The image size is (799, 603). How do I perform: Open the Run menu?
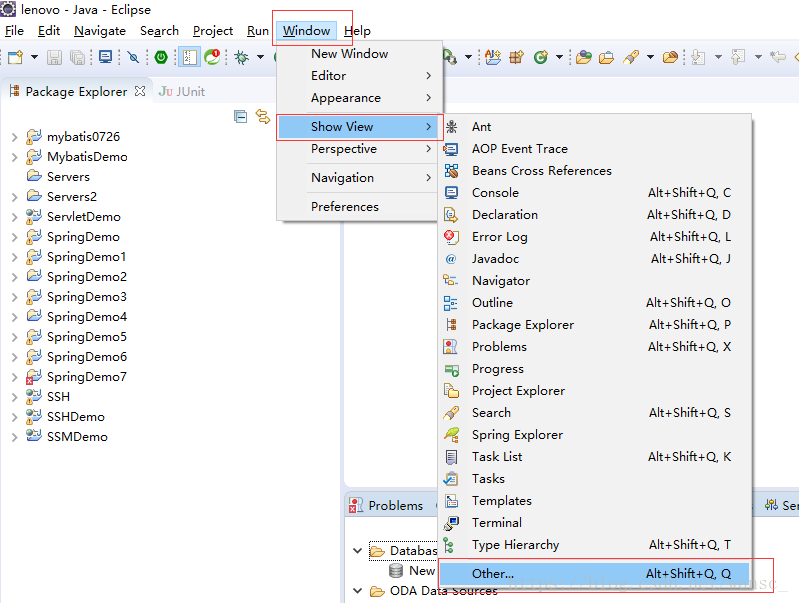(x=258, y=31)
